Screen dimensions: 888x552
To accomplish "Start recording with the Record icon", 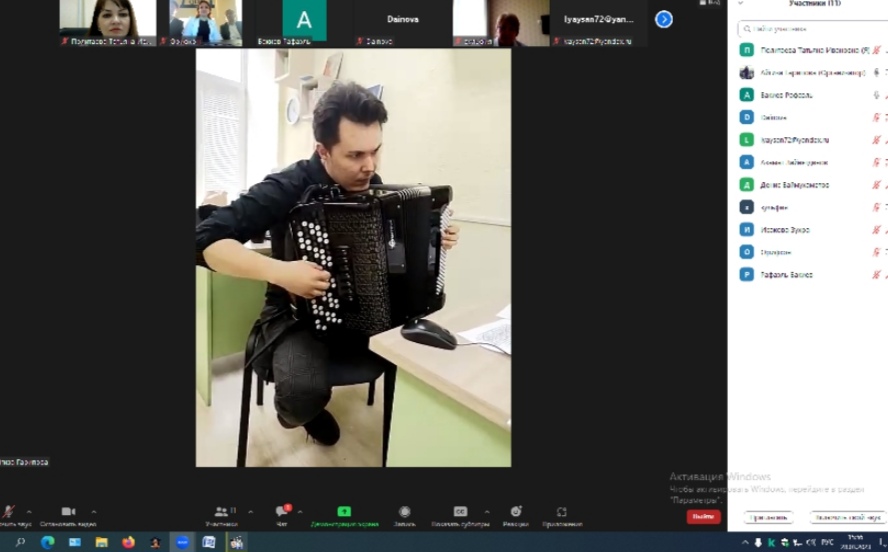I will click(x=404, y=511).
